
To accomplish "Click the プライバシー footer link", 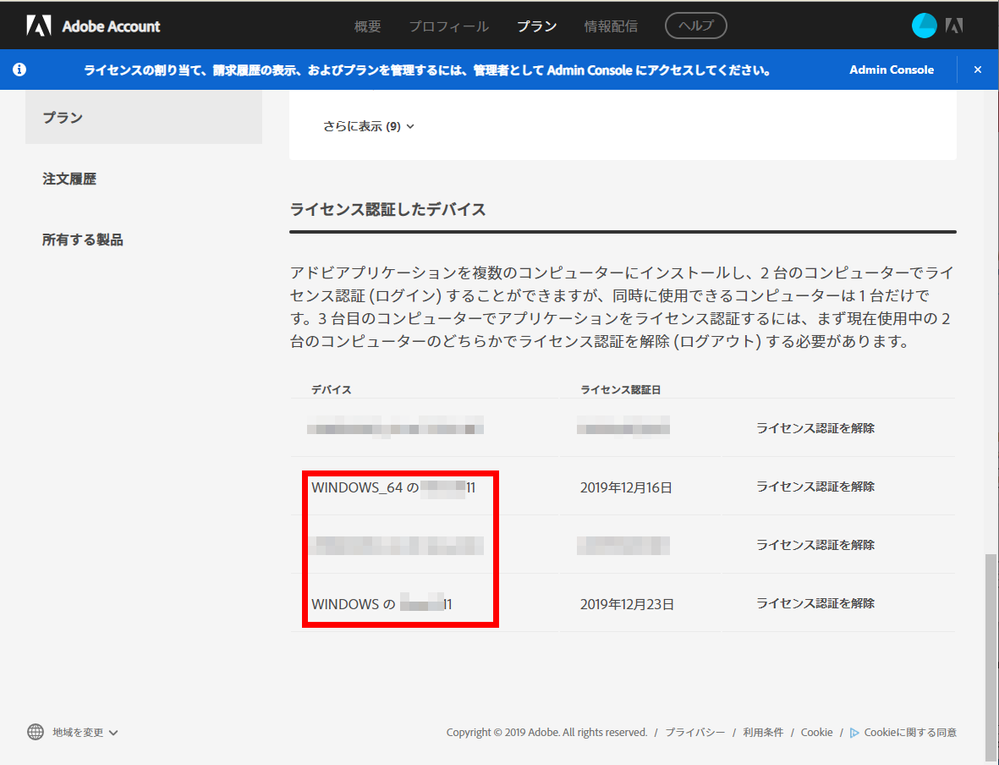I will [x=695, y=733].
